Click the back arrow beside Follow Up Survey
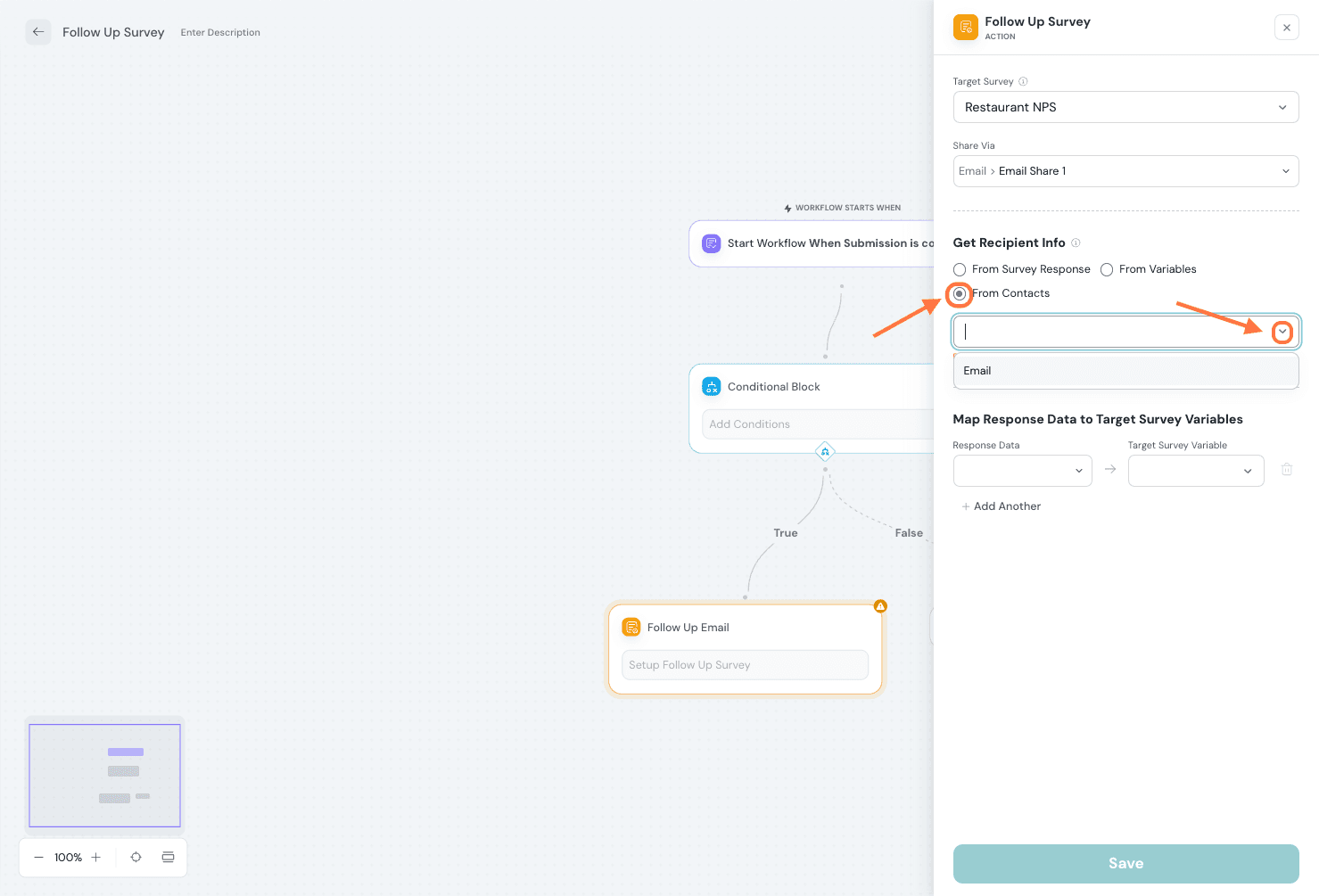This screenshot has height=896, width=1319. [38, 32]
